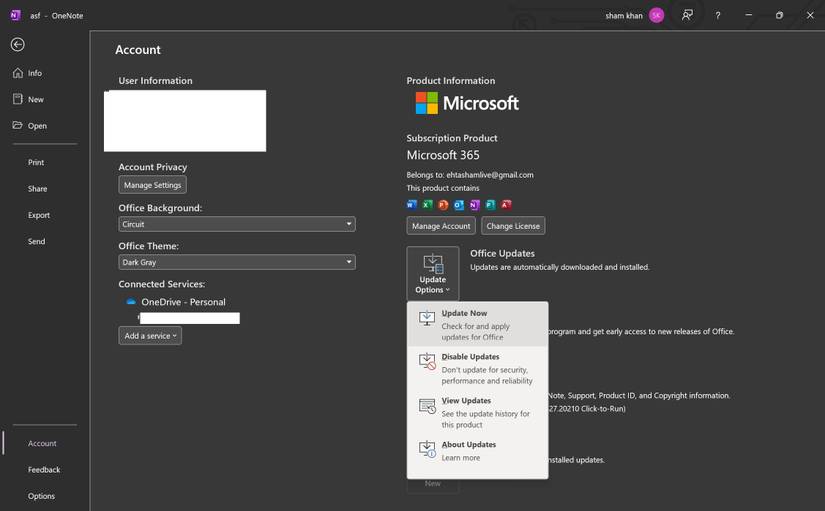Click the Manage Account button

point(441,226)
